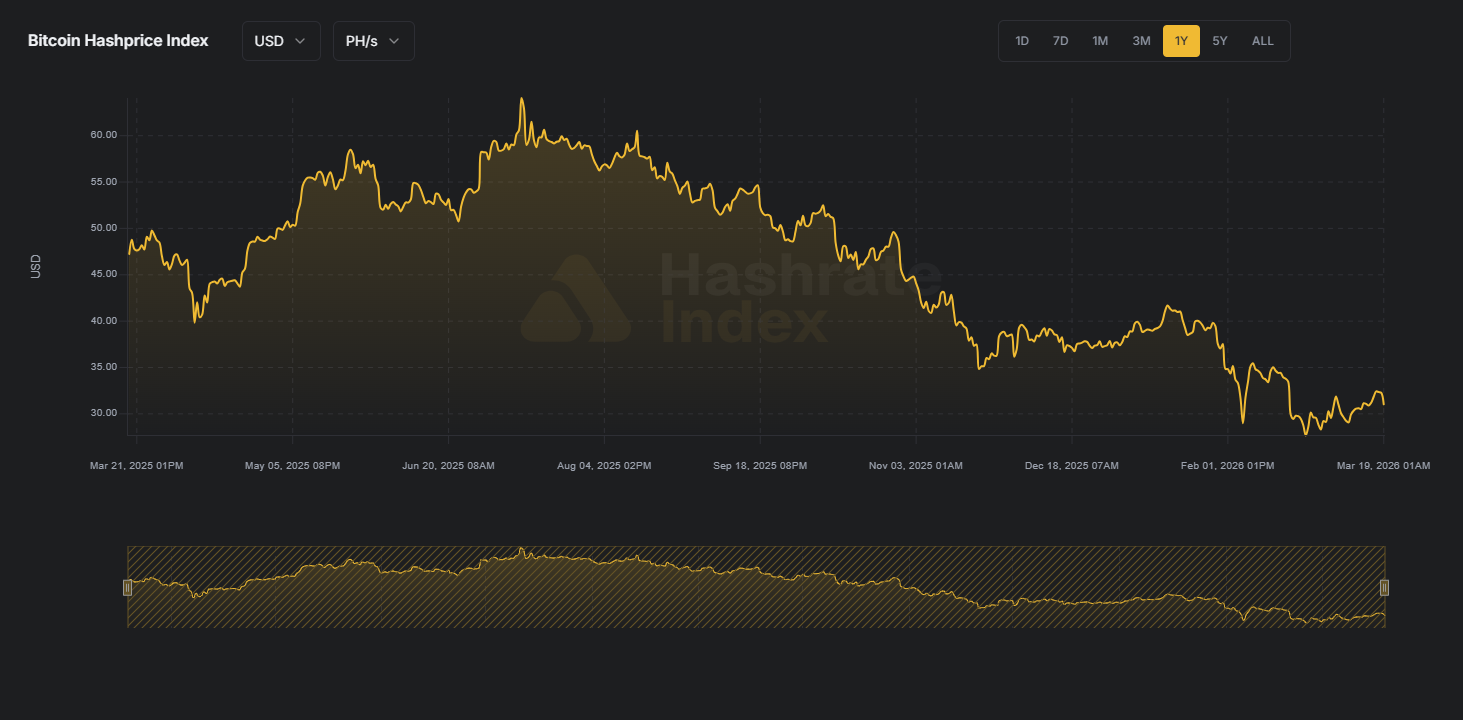1463x720 pixels.
Task: Click the Nov 03, 2025 01AM axis label
Action: click(915, 466)
